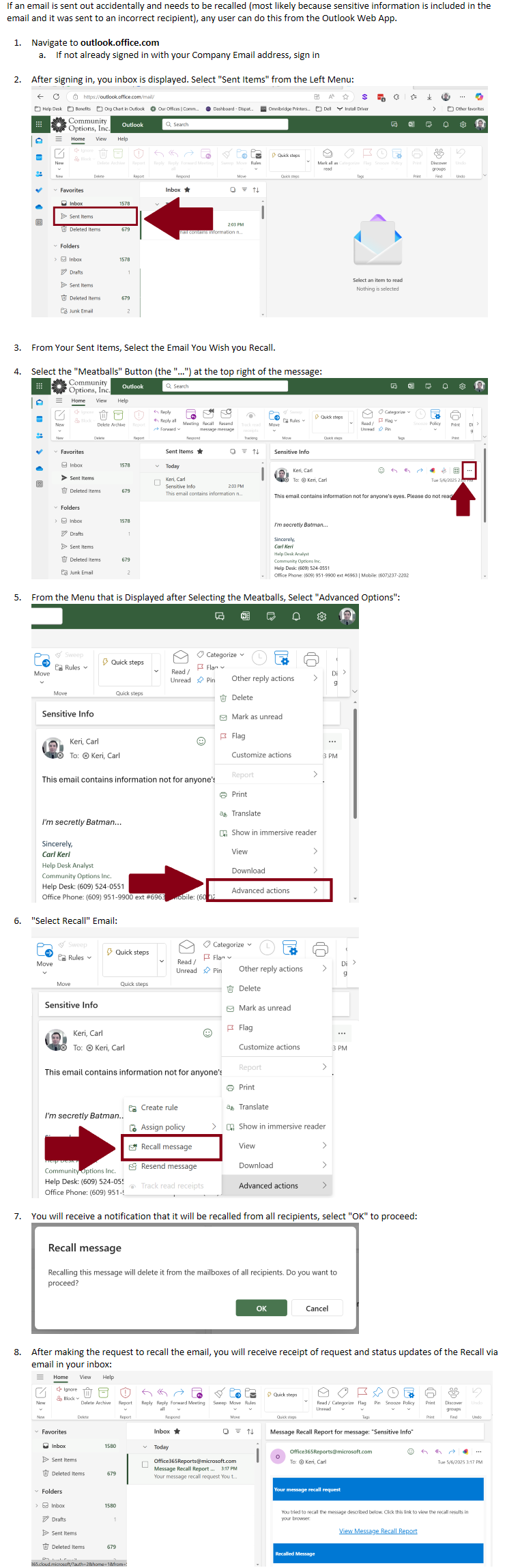Expand Quick steps chevron in step 6 ribbon
The image size is (505, 1568).
point(162,961)
